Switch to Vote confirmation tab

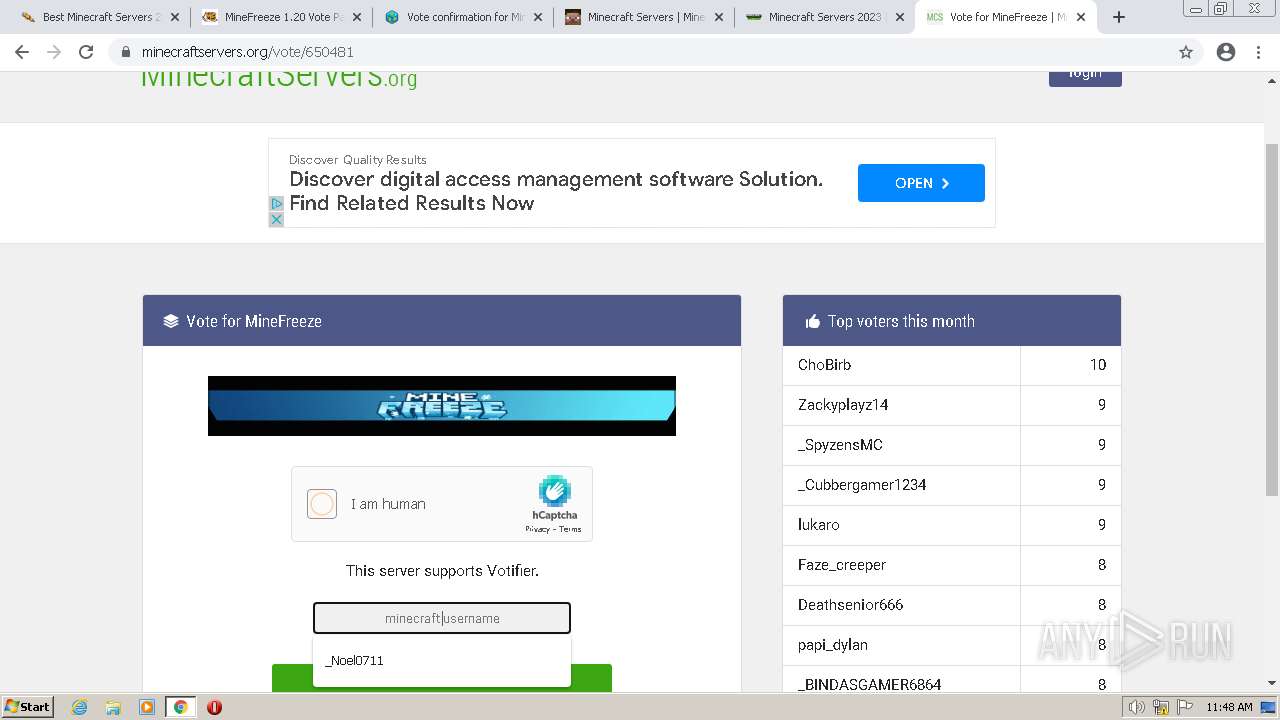tap(464, 17)
